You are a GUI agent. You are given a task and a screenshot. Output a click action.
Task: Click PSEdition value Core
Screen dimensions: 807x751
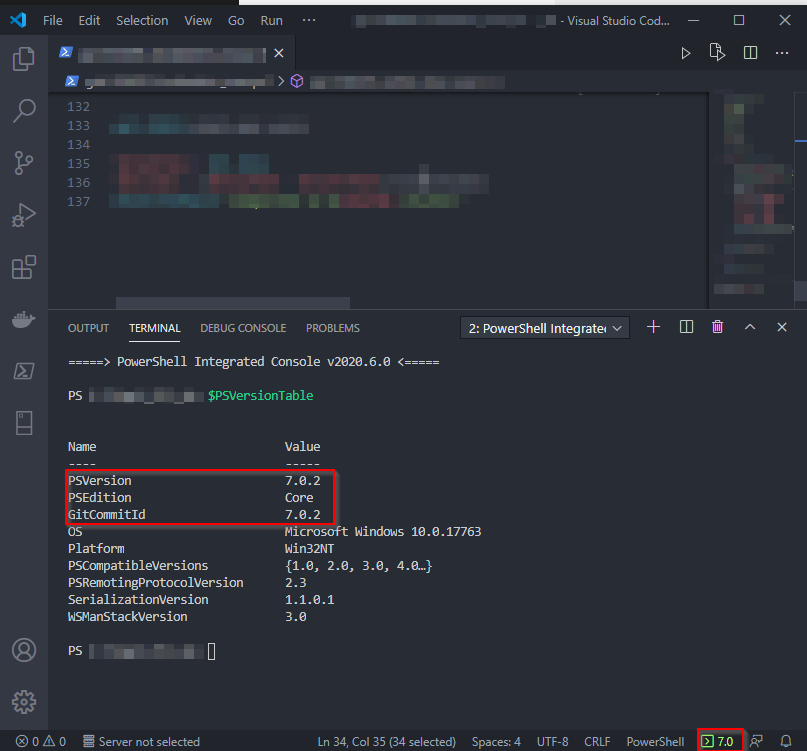pos(299,497)
